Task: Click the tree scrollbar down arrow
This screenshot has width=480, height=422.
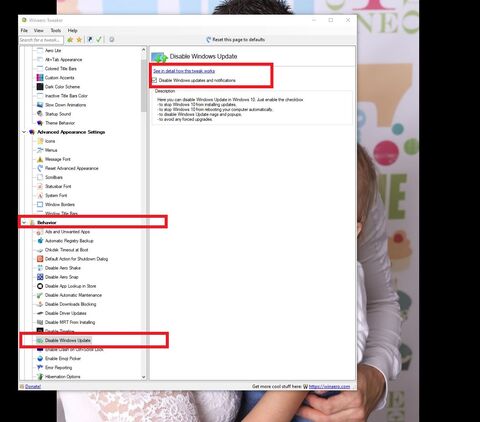Action: [144, 377]
